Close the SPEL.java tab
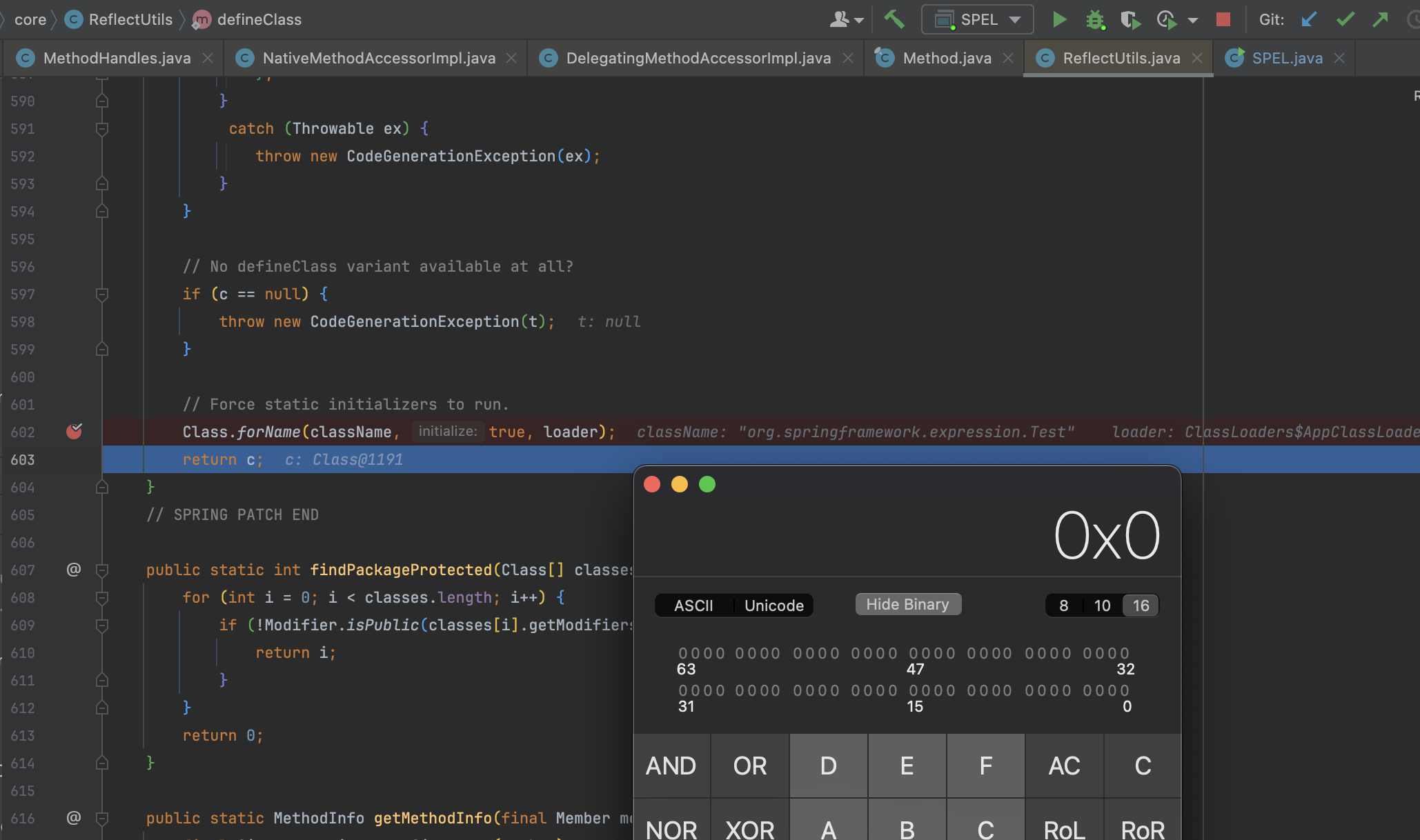The width and height of the screenshot is (1420, 840). point(1339,58)
